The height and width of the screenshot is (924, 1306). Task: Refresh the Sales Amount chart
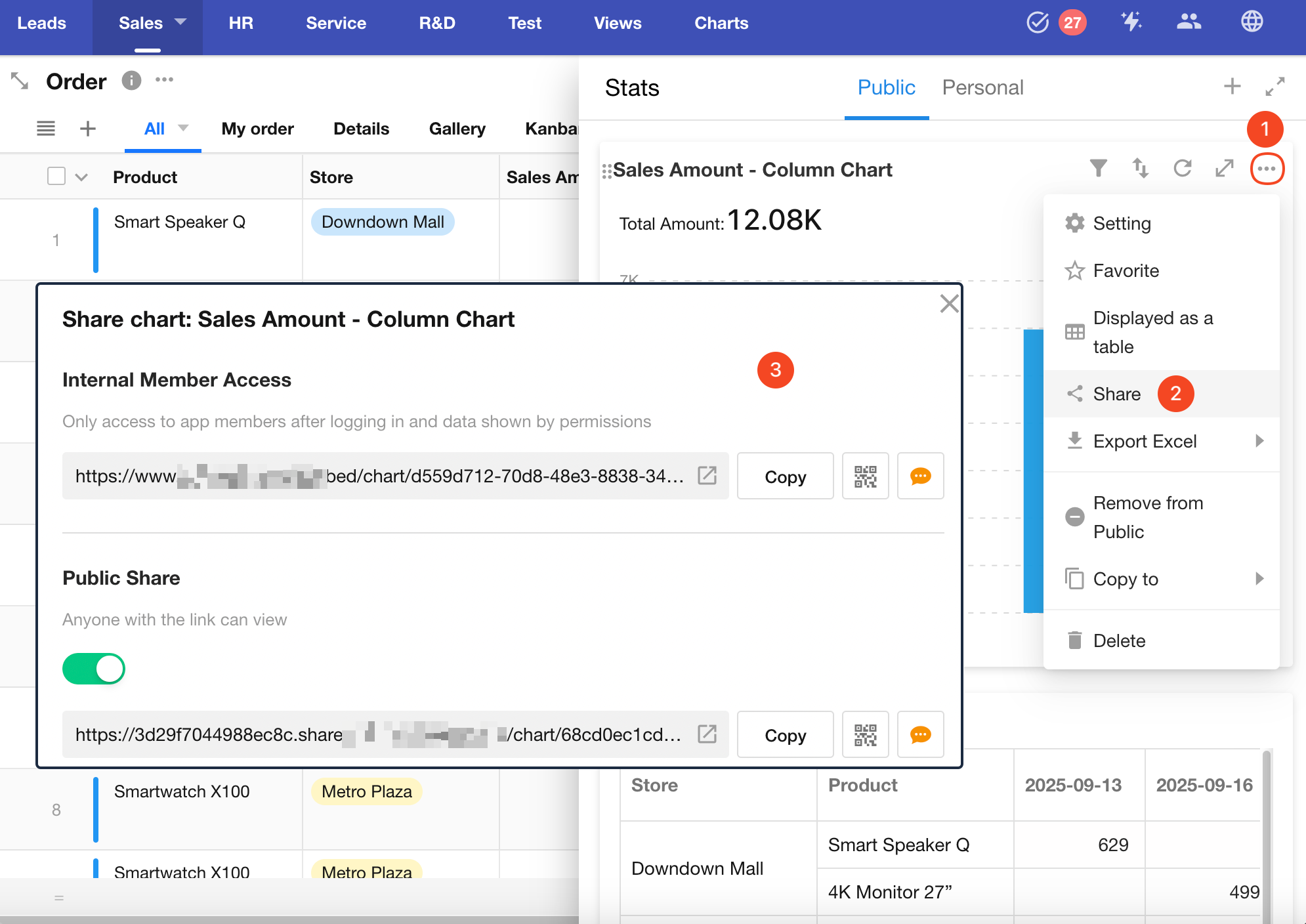point(1182,169)
